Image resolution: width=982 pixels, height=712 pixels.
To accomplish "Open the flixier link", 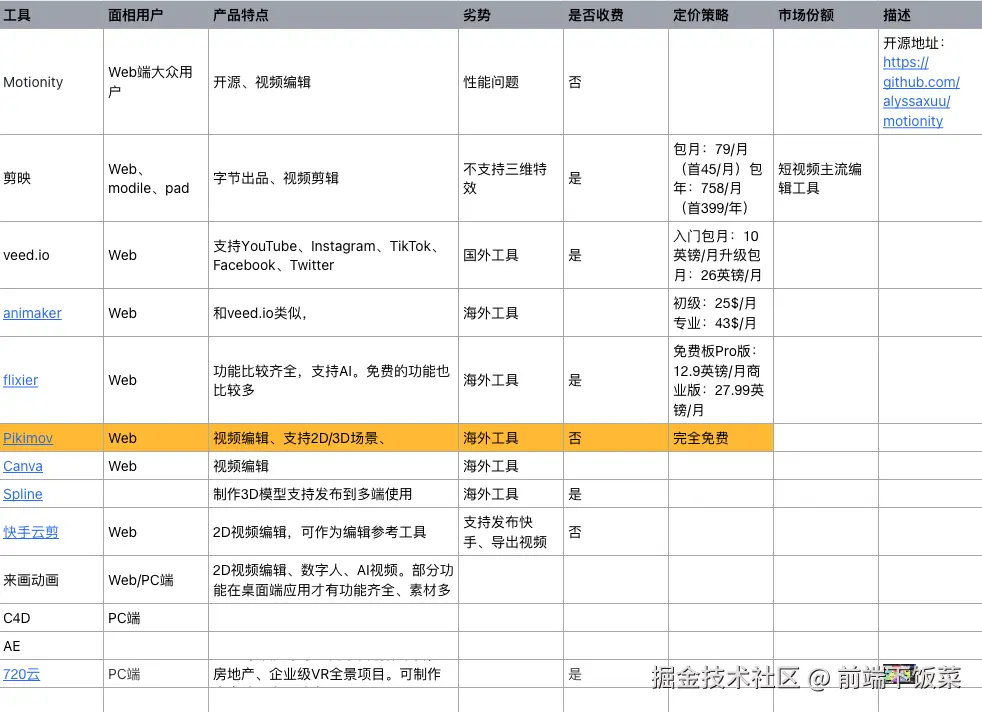I will pos(21,380).
